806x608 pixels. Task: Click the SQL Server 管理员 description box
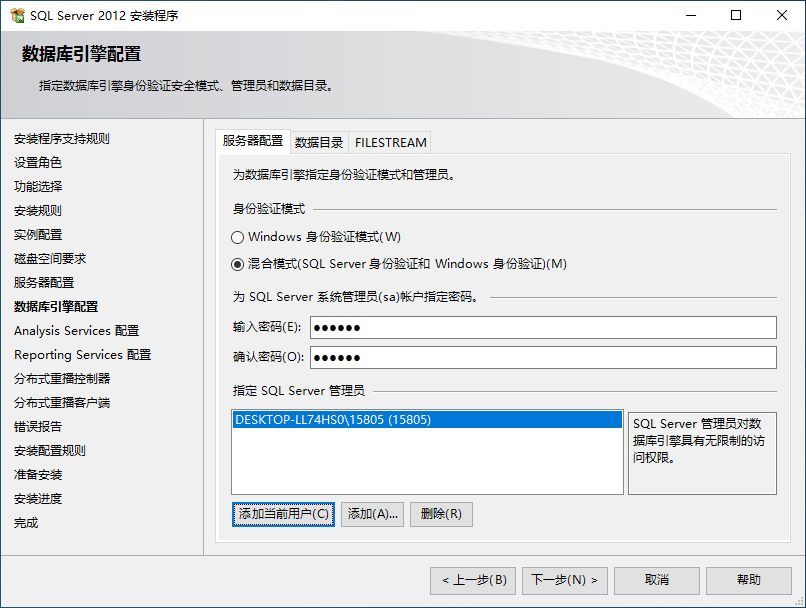tap(702, 453)
